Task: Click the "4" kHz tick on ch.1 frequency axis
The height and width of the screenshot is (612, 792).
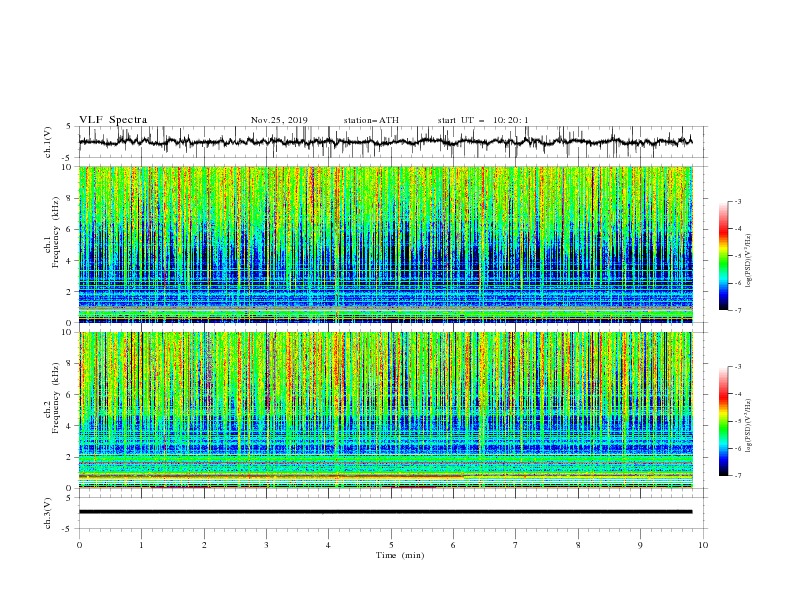Action: point(70,261)
